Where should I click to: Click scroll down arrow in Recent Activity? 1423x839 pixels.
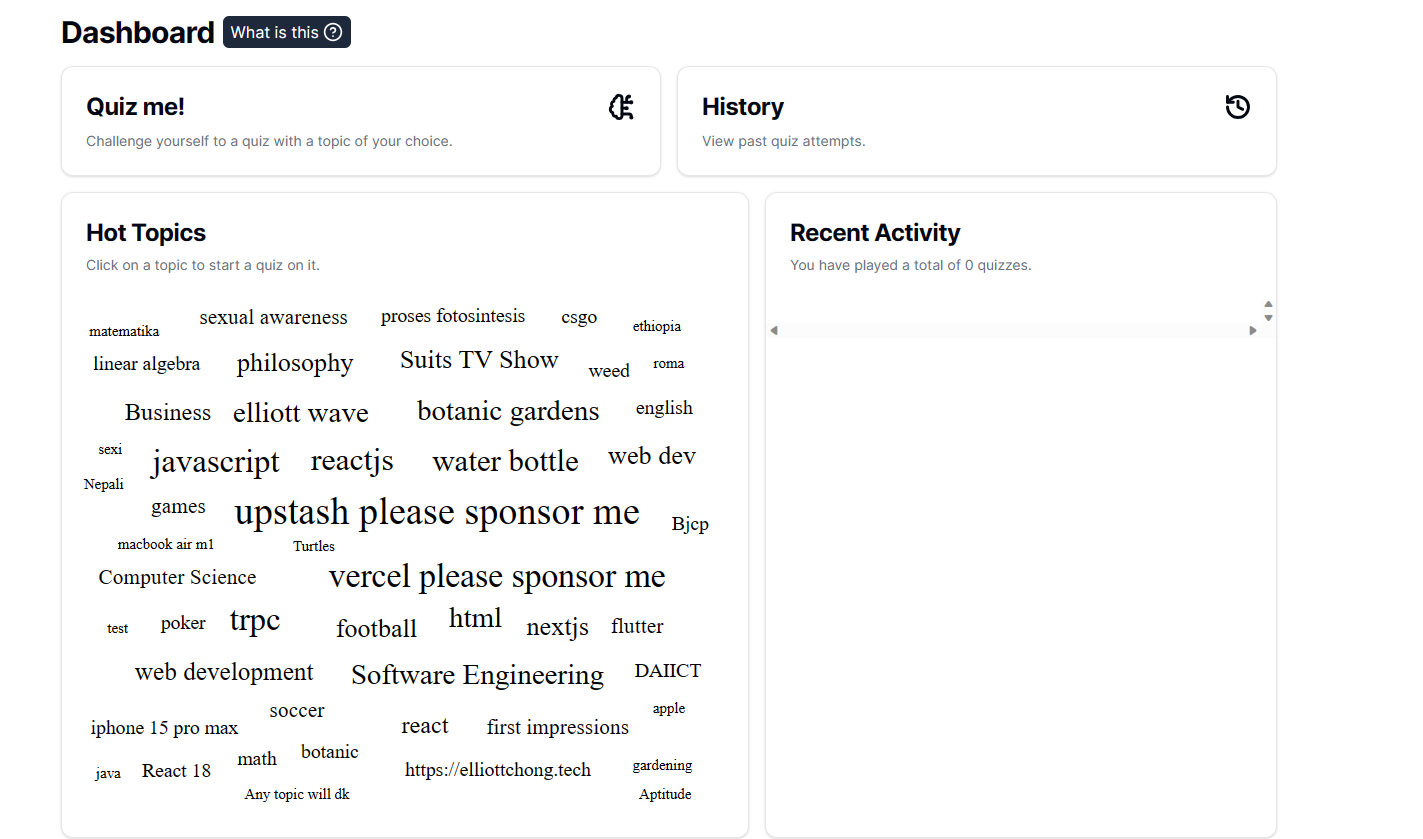point(1268,318)
